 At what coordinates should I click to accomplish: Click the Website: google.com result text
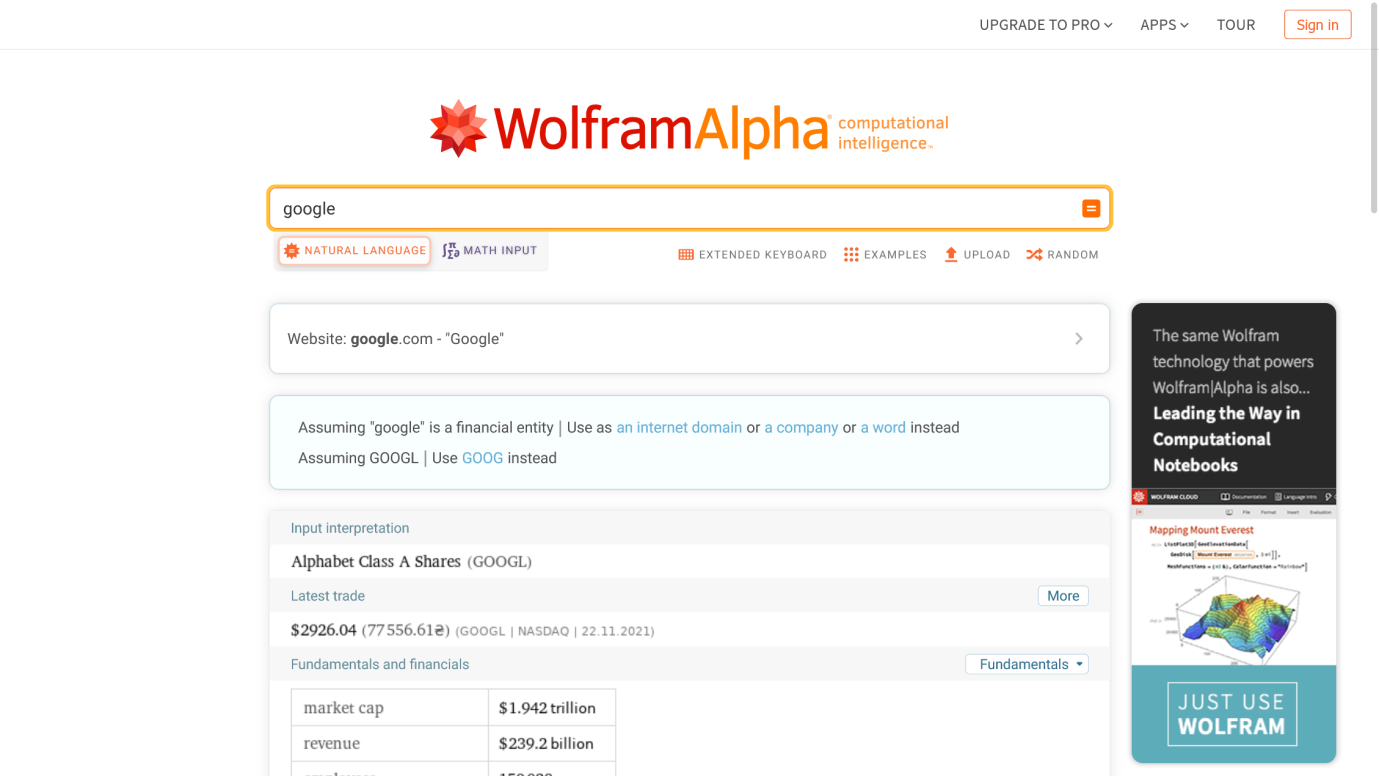(x=395, y=339)
